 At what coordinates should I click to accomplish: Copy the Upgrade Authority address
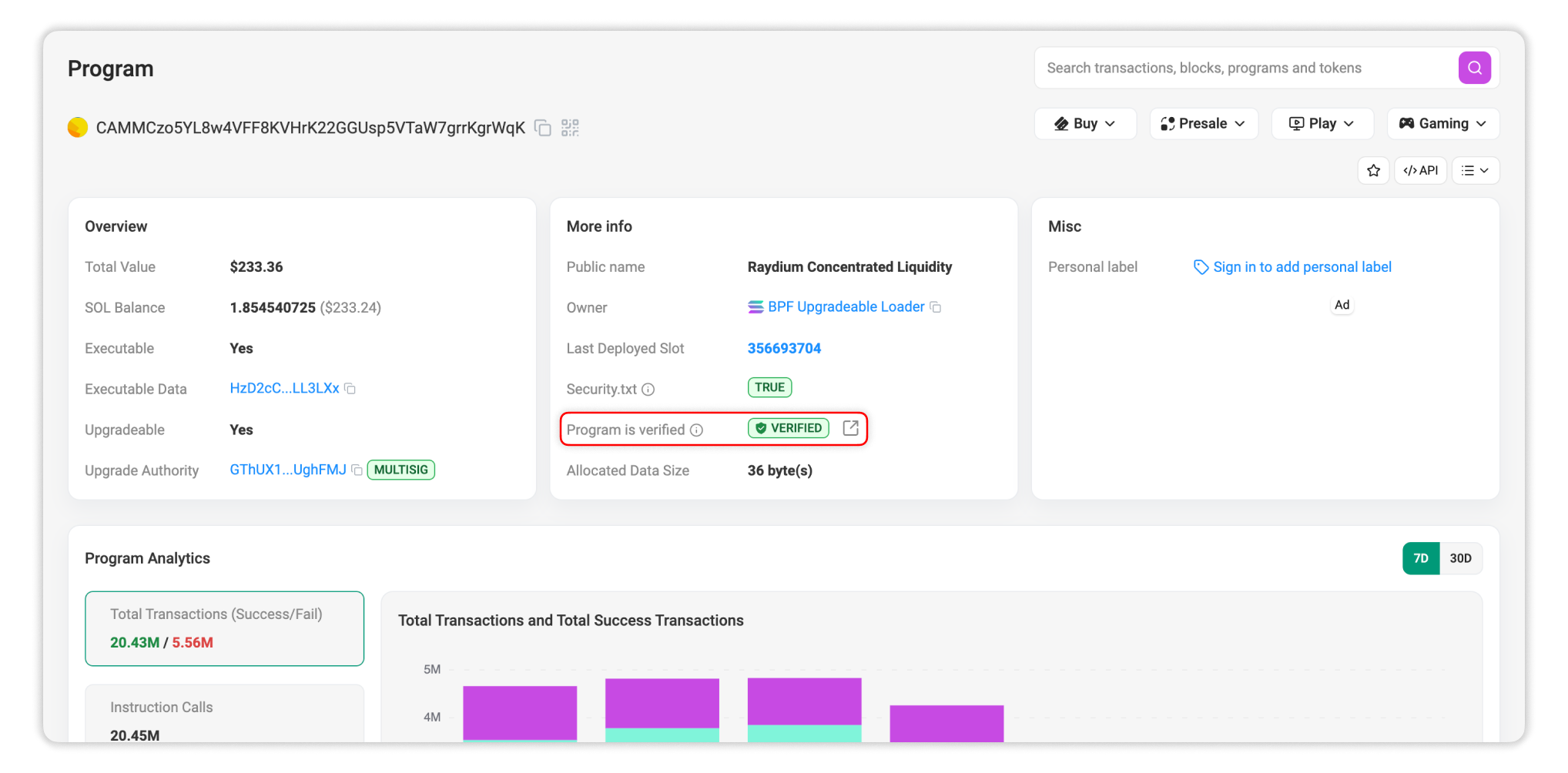(x=356, y=470)
